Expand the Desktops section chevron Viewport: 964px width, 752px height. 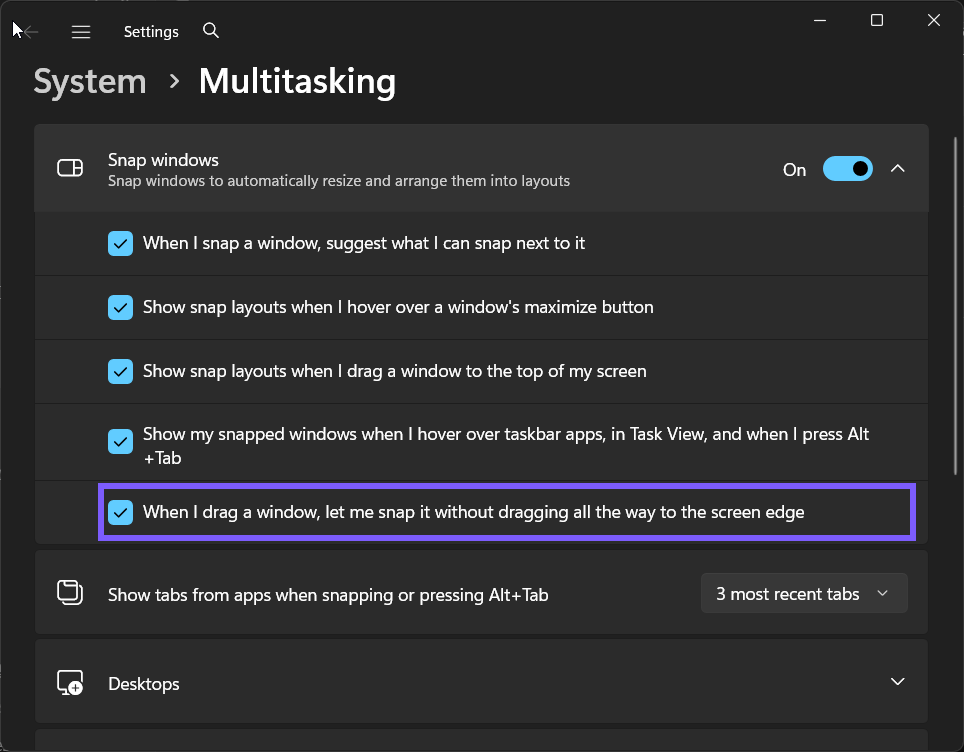(x=898, y=681)
